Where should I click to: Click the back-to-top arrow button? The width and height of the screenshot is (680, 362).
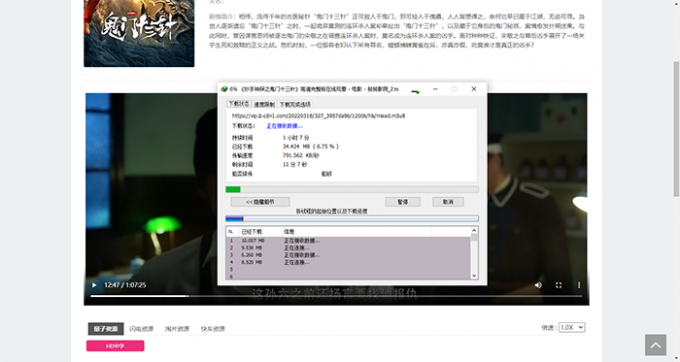coord(655,345)
